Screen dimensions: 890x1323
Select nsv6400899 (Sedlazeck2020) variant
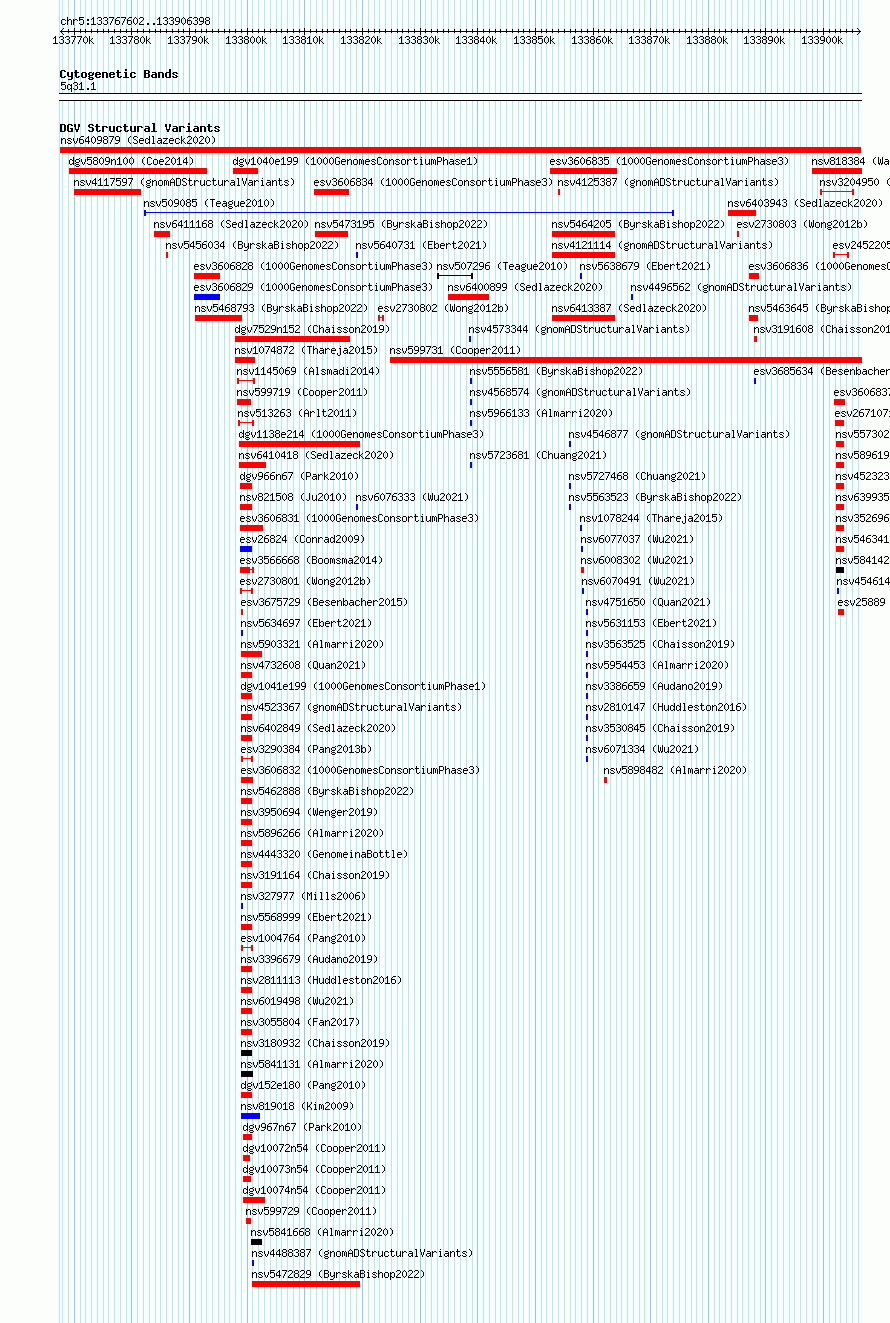pyautogui.click(x=525, y=287)
